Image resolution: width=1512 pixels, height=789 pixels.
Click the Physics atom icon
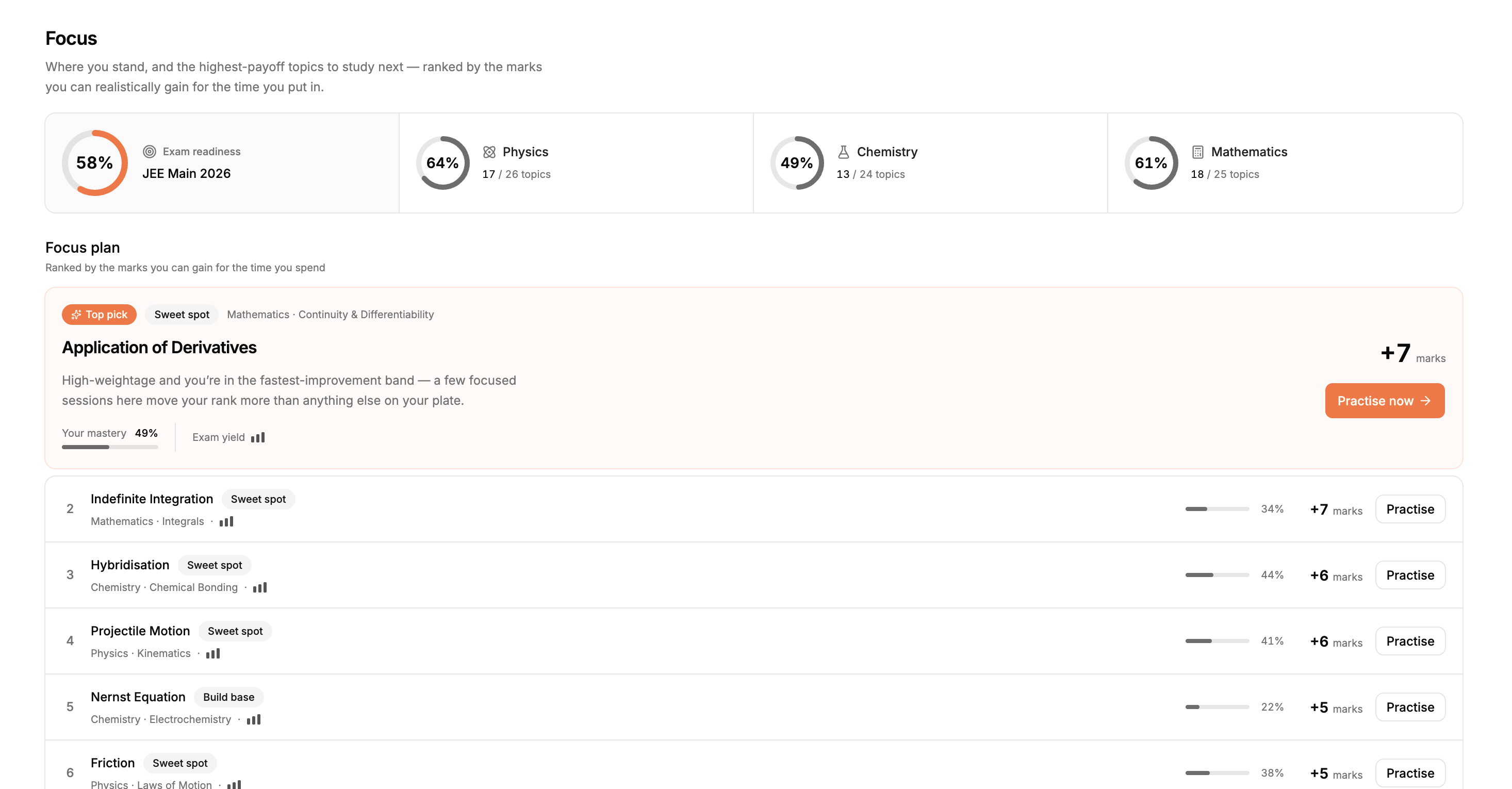pos(489,152)
